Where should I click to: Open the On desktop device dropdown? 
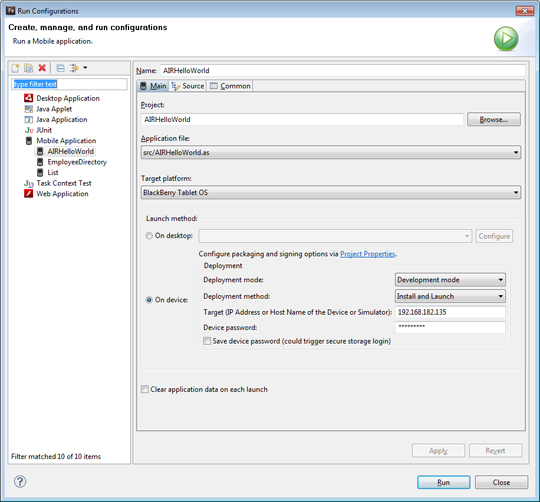coord(335,236)
